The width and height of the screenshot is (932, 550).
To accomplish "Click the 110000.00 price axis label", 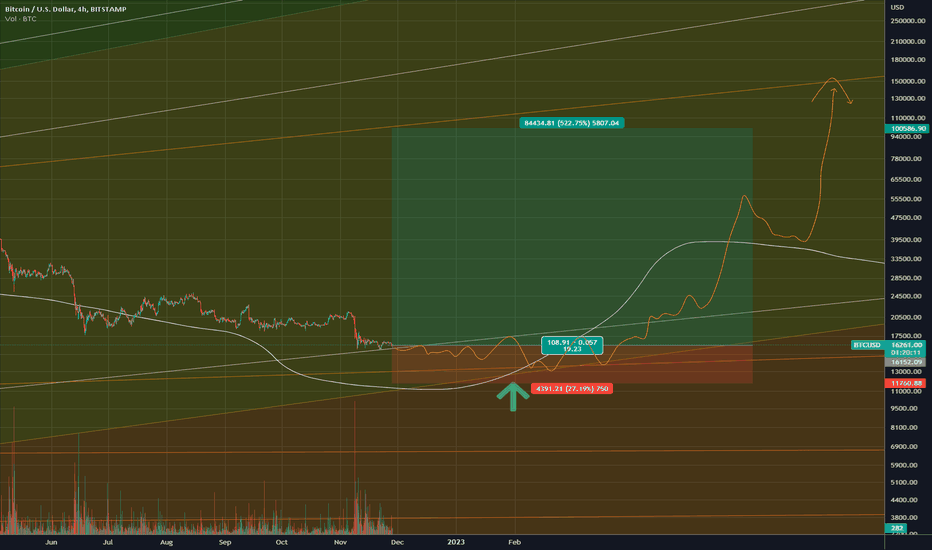I will click(908, 118).
